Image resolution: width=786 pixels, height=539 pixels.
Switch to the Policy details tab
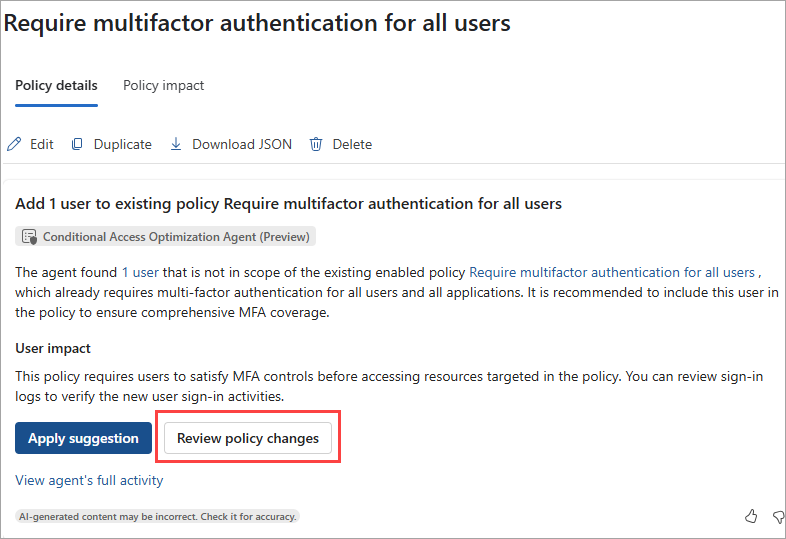[x=56, y=86]
